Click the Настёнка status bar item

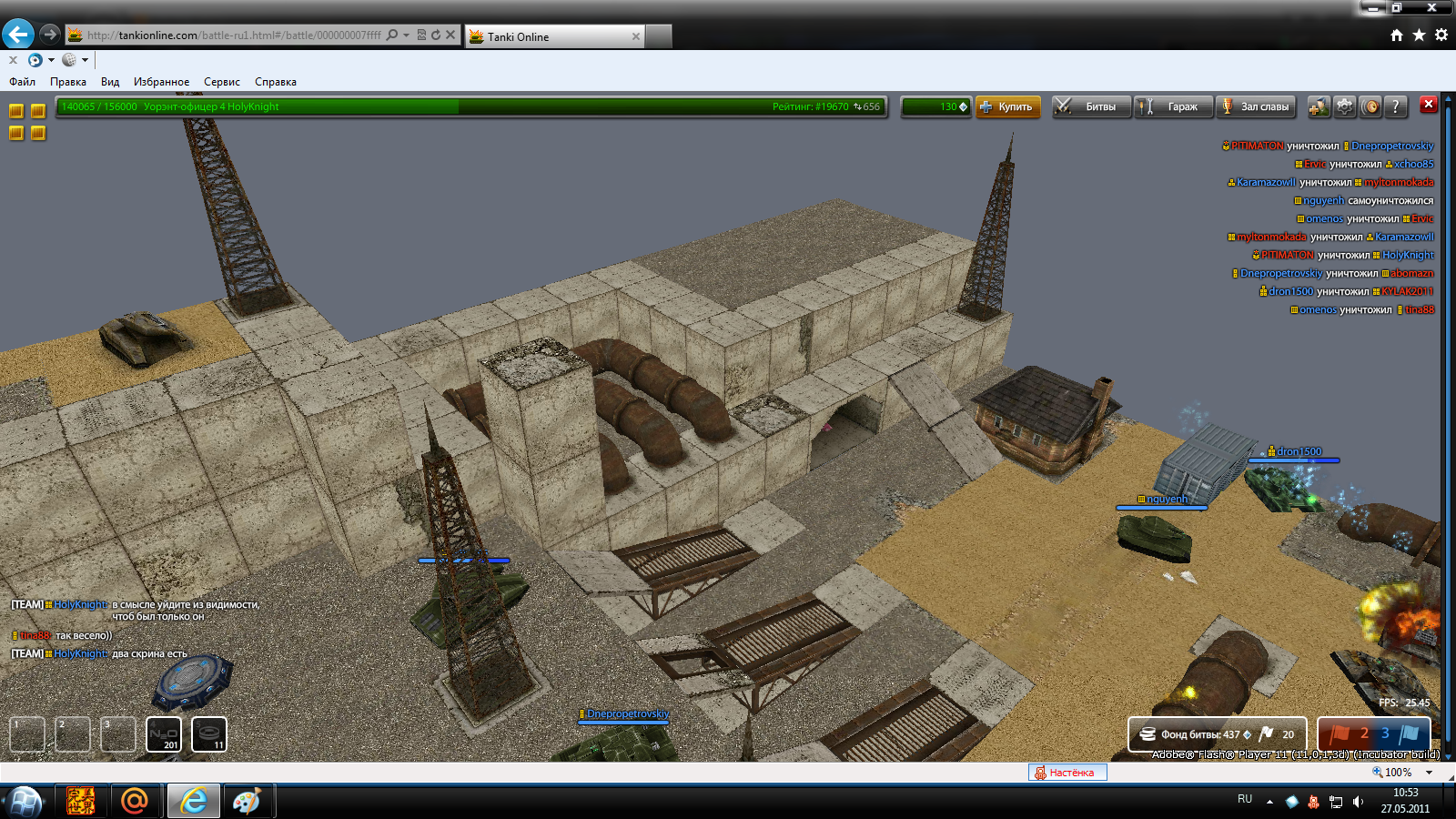coord(1067,773)
